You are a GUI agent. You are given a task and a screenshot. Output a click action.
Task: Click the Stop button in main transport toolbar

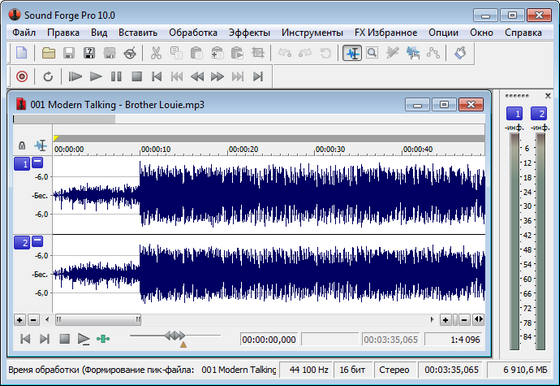click(x=136, y=76)
